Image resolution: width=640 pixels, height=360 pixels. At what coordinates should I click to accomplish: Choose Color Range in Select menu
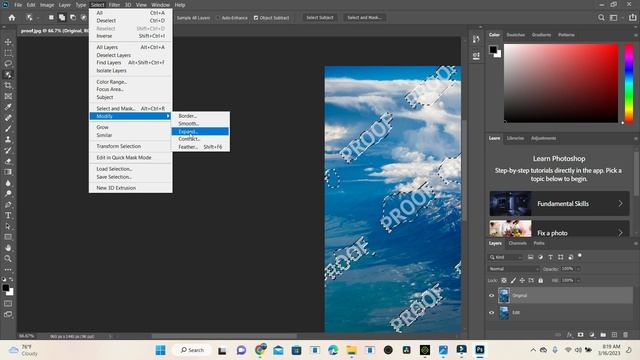(131, 82)
